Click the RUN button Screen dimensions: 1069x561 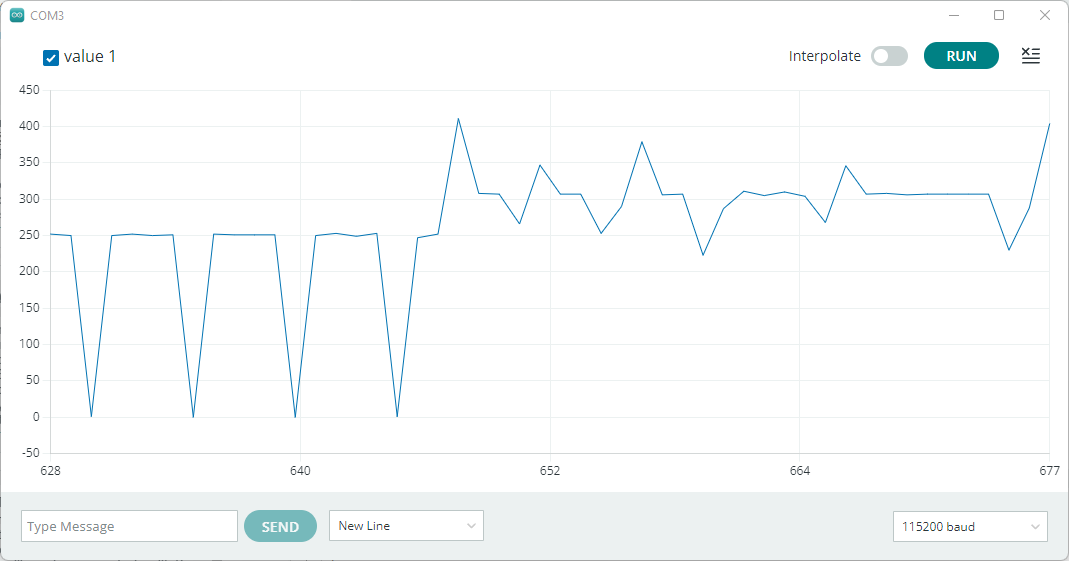click(961, 56)
